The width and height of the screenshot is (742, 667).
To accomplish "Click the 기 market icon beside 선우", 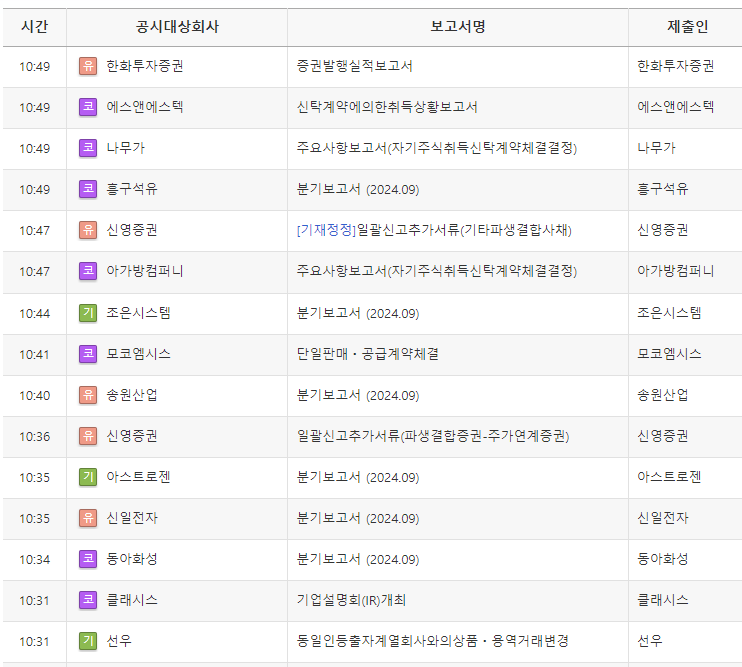I will (x=88, y=641).
